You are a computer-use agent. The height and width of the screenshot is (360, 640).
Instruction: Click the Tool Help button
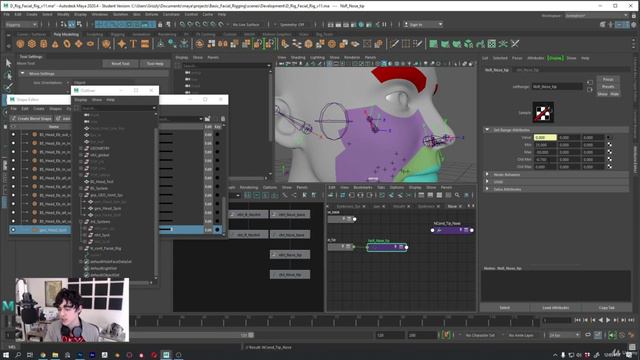coord(155,64)
